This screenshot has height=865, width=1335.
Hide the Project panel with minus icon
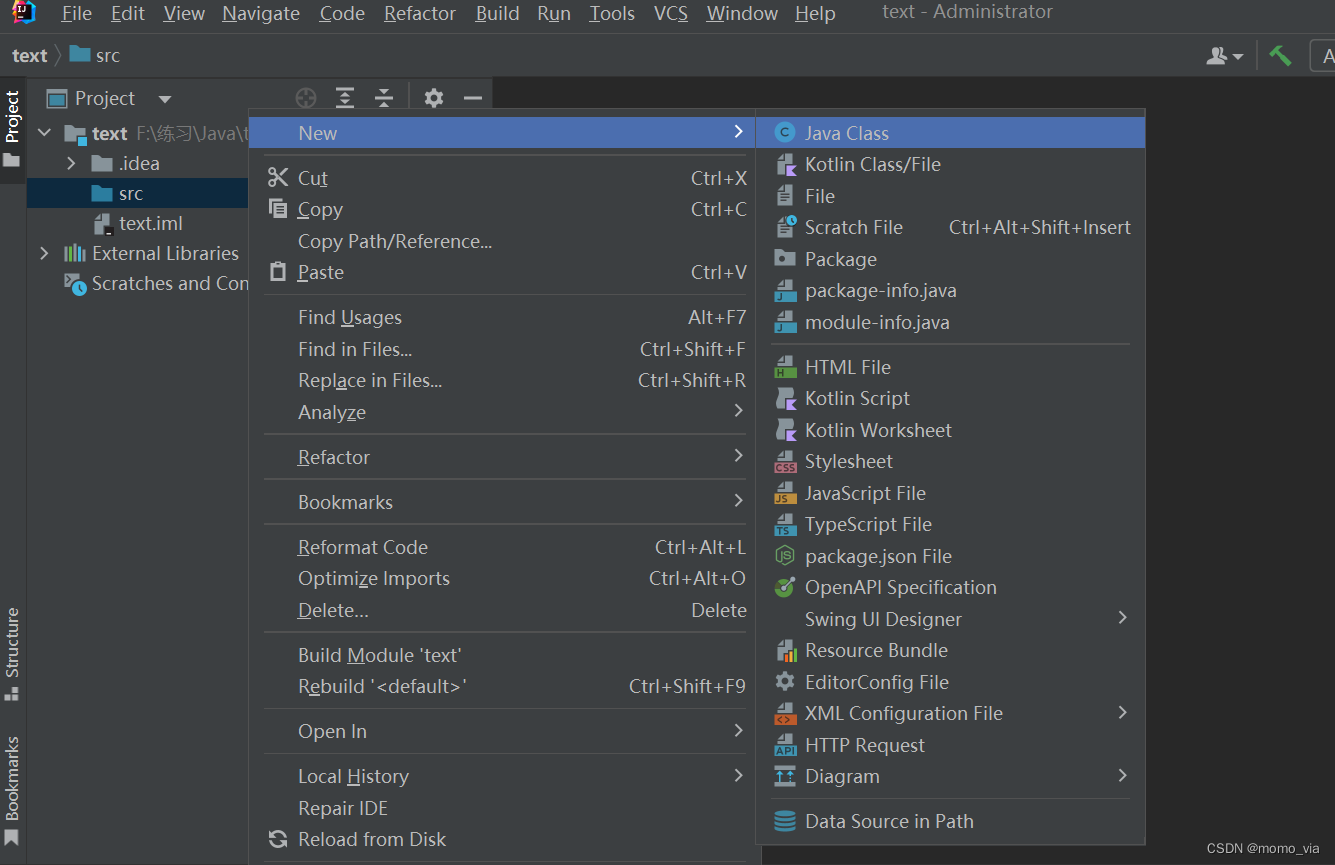pyautogui.click(x=473, y=98)
